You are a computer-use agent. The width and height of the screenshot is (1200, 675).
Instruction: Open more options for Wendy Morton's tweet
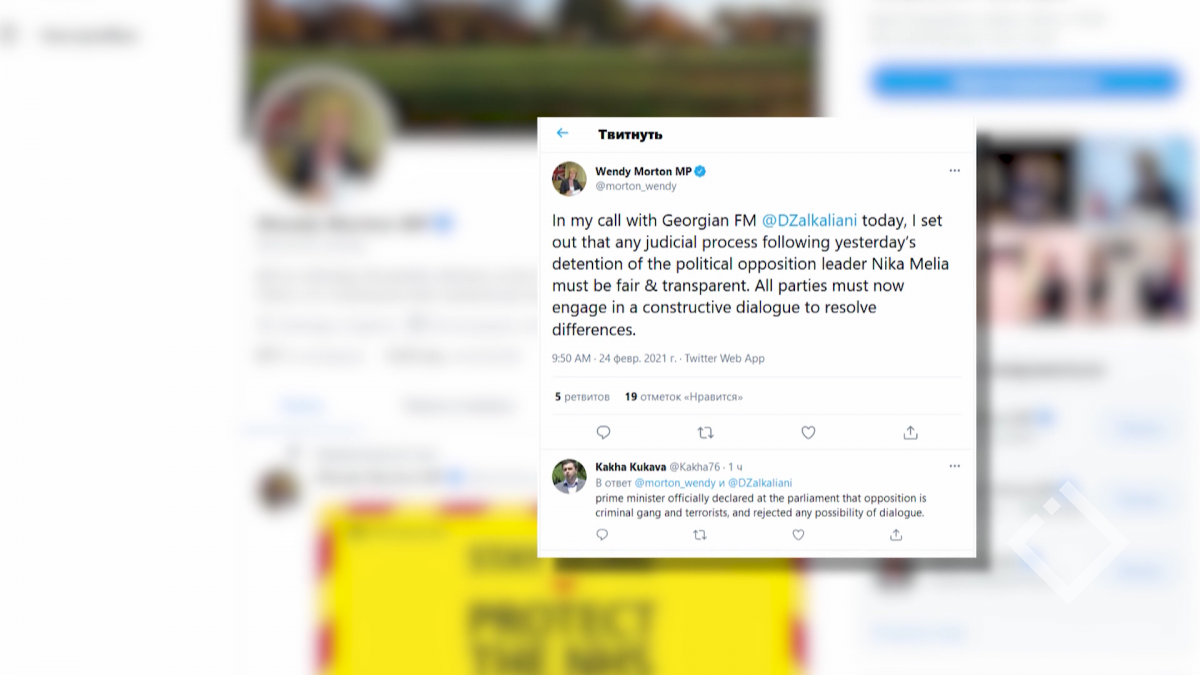[x=954, y=171]
